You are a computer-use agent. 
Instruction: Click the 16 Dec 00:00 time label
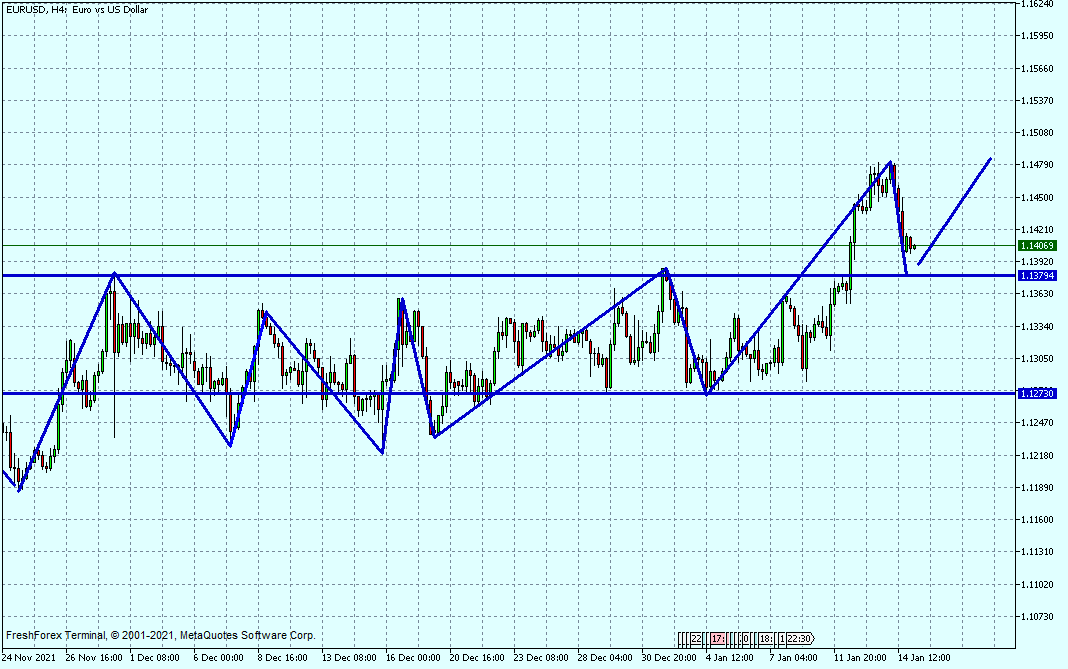(413, 657)
